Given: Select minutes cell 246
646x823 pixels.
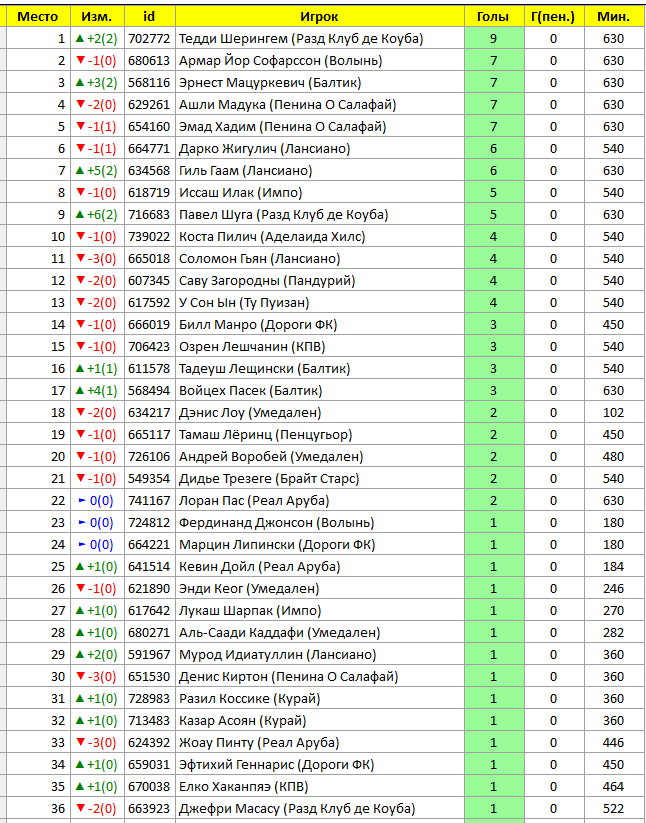Looking at the screenshot, I should tap(613, 589).
